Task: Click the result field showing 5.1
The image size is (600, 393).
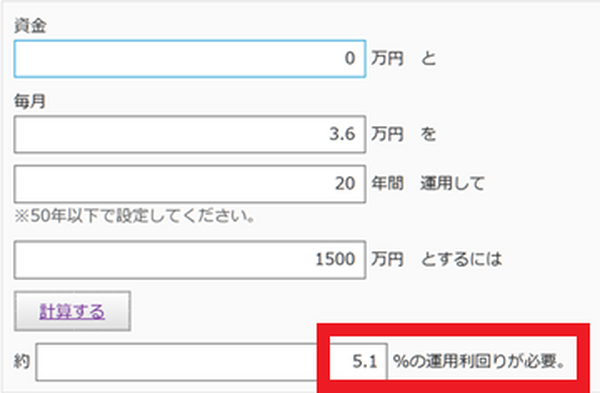Action: point(212,362)
